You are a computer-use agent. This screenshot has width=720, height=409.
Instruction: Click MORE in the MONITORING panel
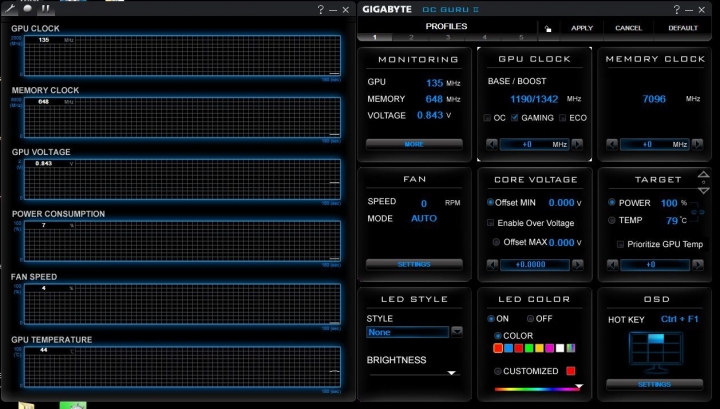coord(414,144)
